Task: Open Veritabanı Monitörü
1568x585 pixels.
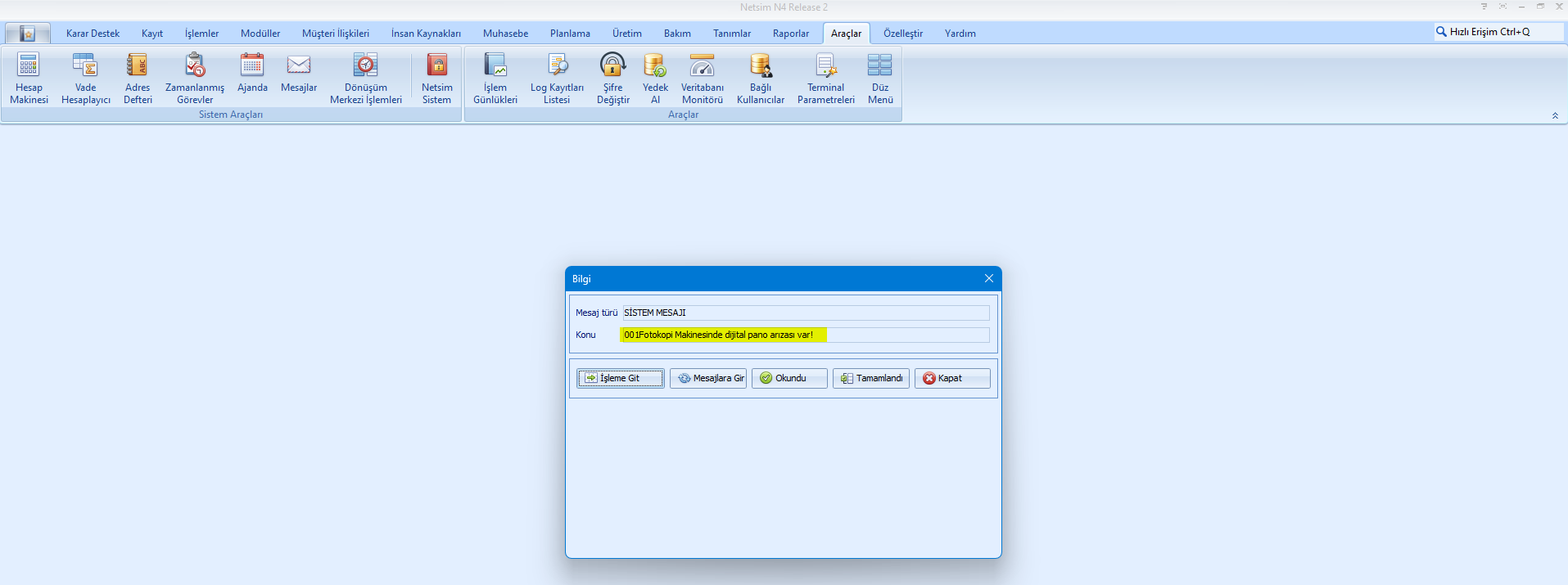Action: [x=703, y=79]
